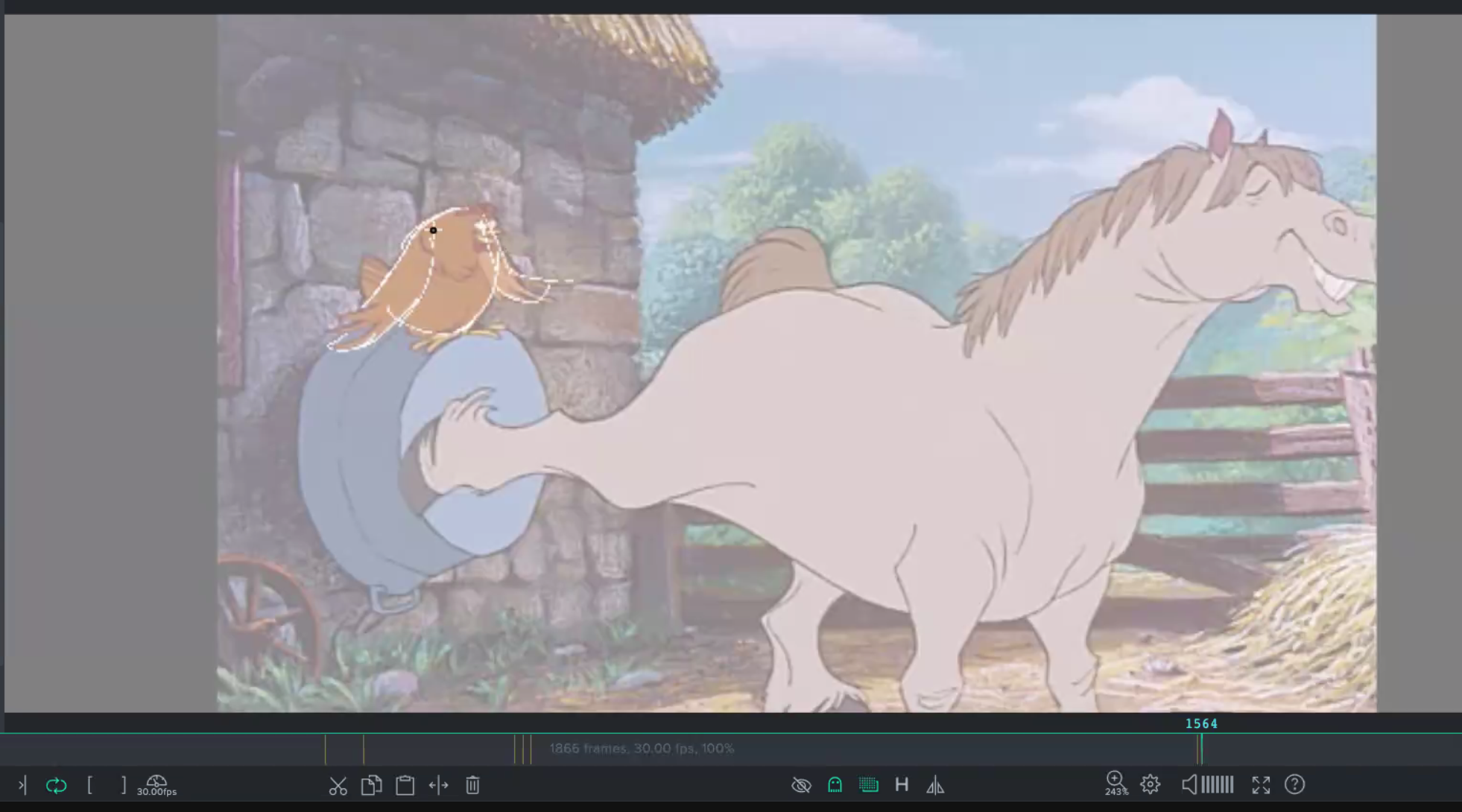
Task: Adjust the volume level bars
Action: point(1218,784)
